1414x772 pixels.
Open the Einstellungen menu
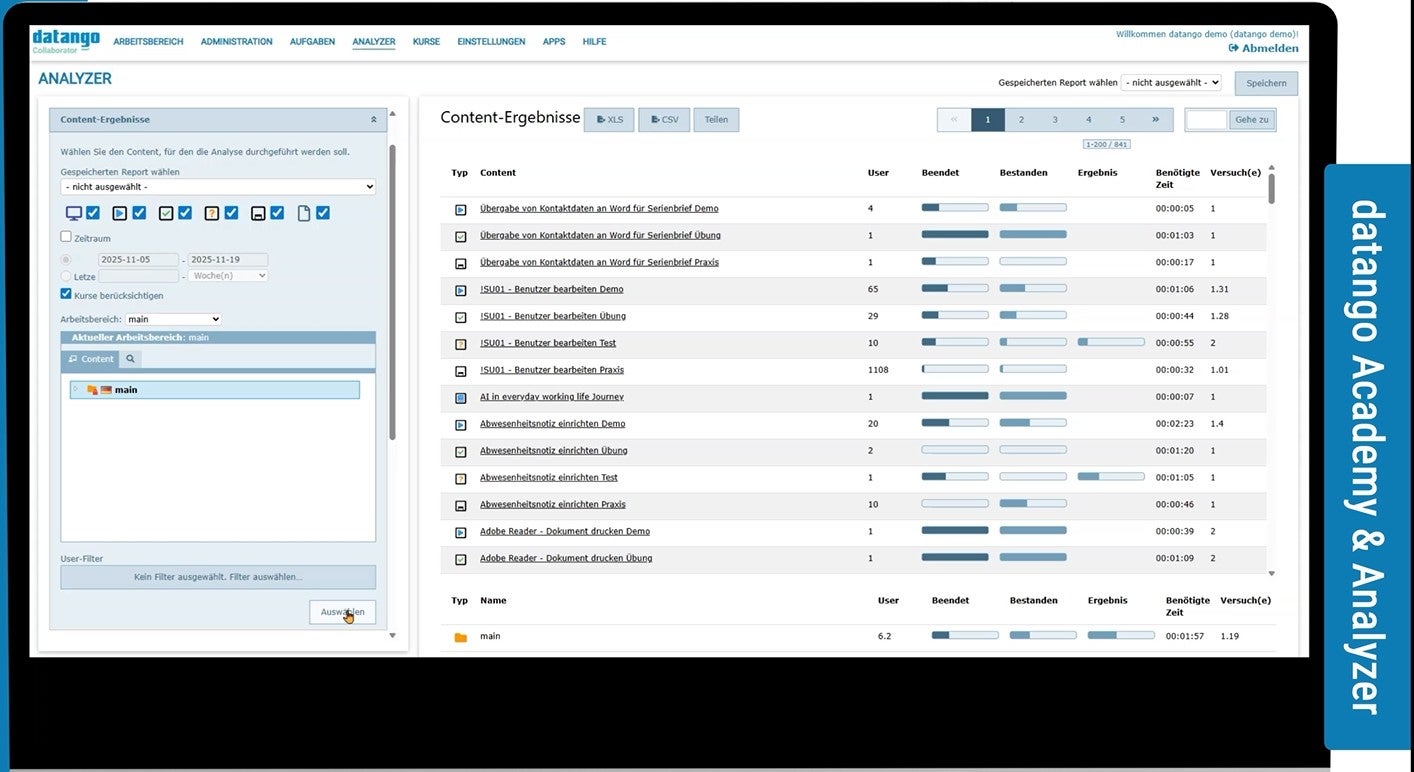pyautogui.click(x=491, y=42)
